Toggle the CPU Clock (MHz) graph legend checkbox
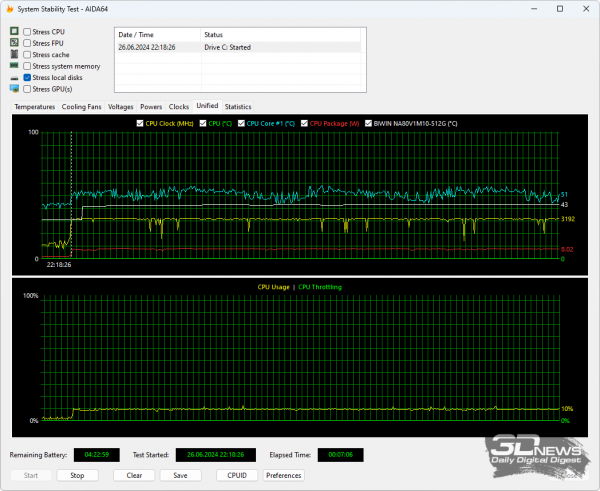Screen dimensions: 600x491 (x=140, y=123)
